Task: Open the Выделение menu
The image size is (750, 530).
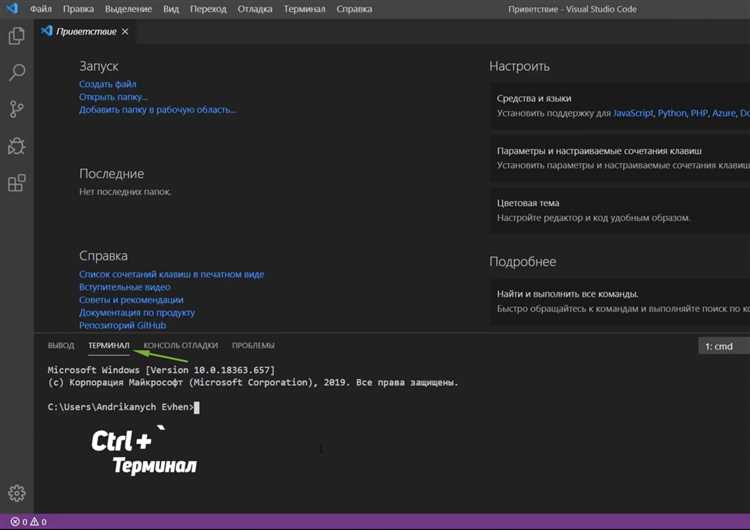Action: 128,9
